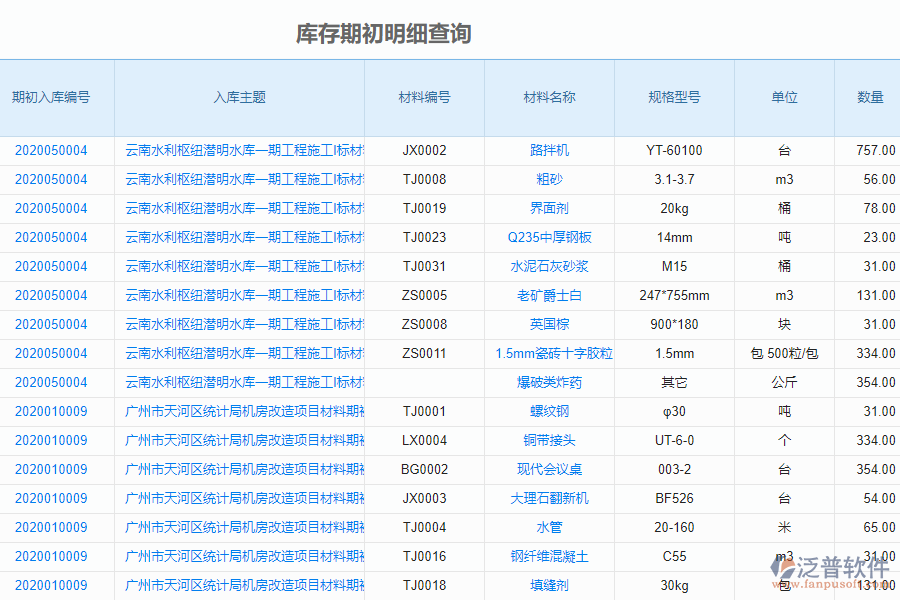The height and width of the screenshot is (600, 900).
Task: Open material detail for 填缝剂
Action: click(547, 585)
